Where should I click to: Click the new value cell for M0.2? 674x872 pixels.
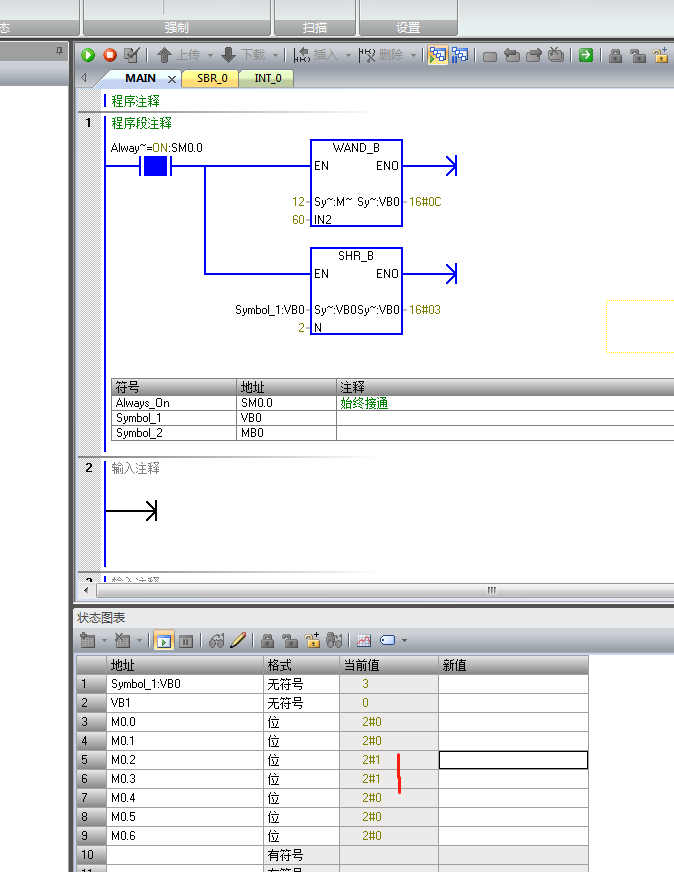pos(513,760)
